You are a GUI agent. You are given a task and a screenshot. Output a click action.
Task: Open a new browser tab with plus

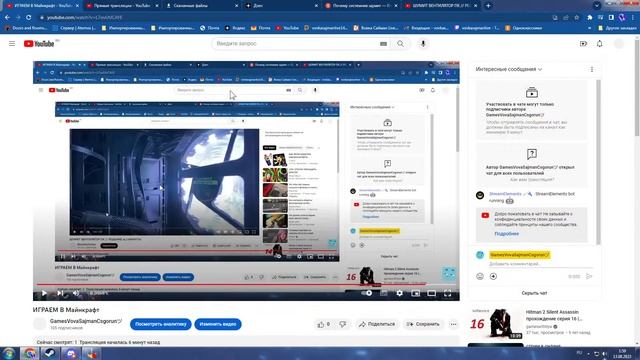click(x=488, y=6)
